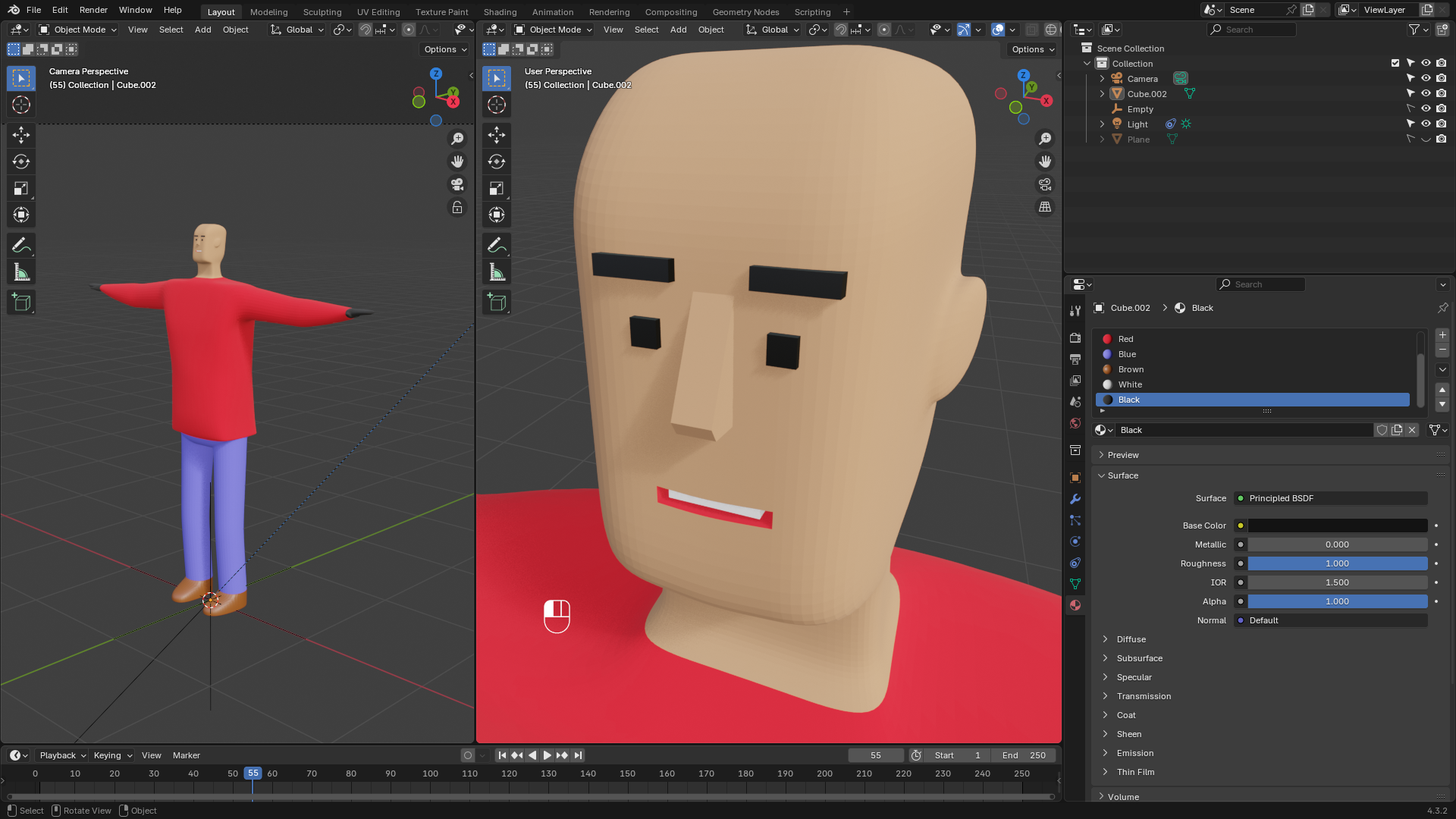
Task: Expand the Camera item in outliner
Action: [1102, 79]
